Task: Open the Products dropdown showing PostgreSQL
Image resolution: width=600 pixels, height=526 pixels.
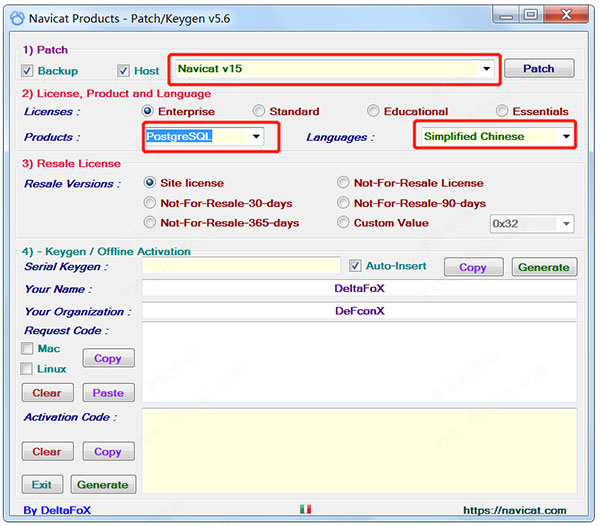Action: pyautogui.click(x=204, y=136)
